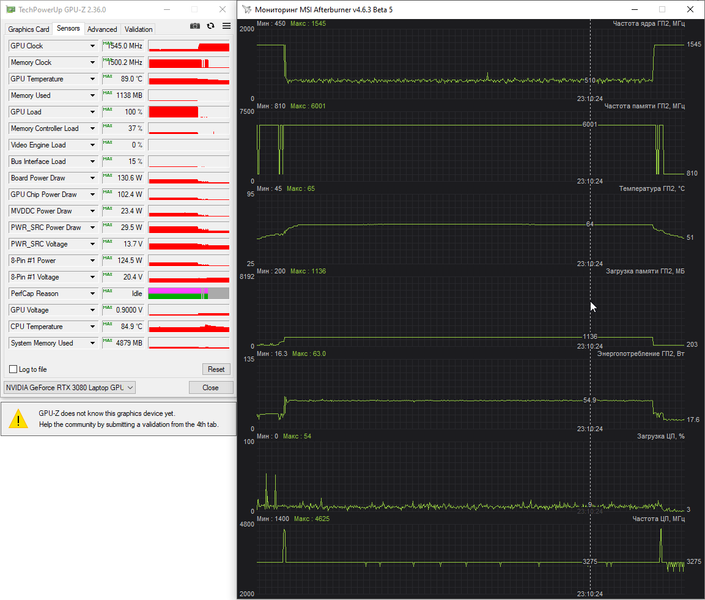Image resolution: width=705 pixels, height=600 pixels.
Task: Select the Sensors tab
Action: tap(68, 28)
